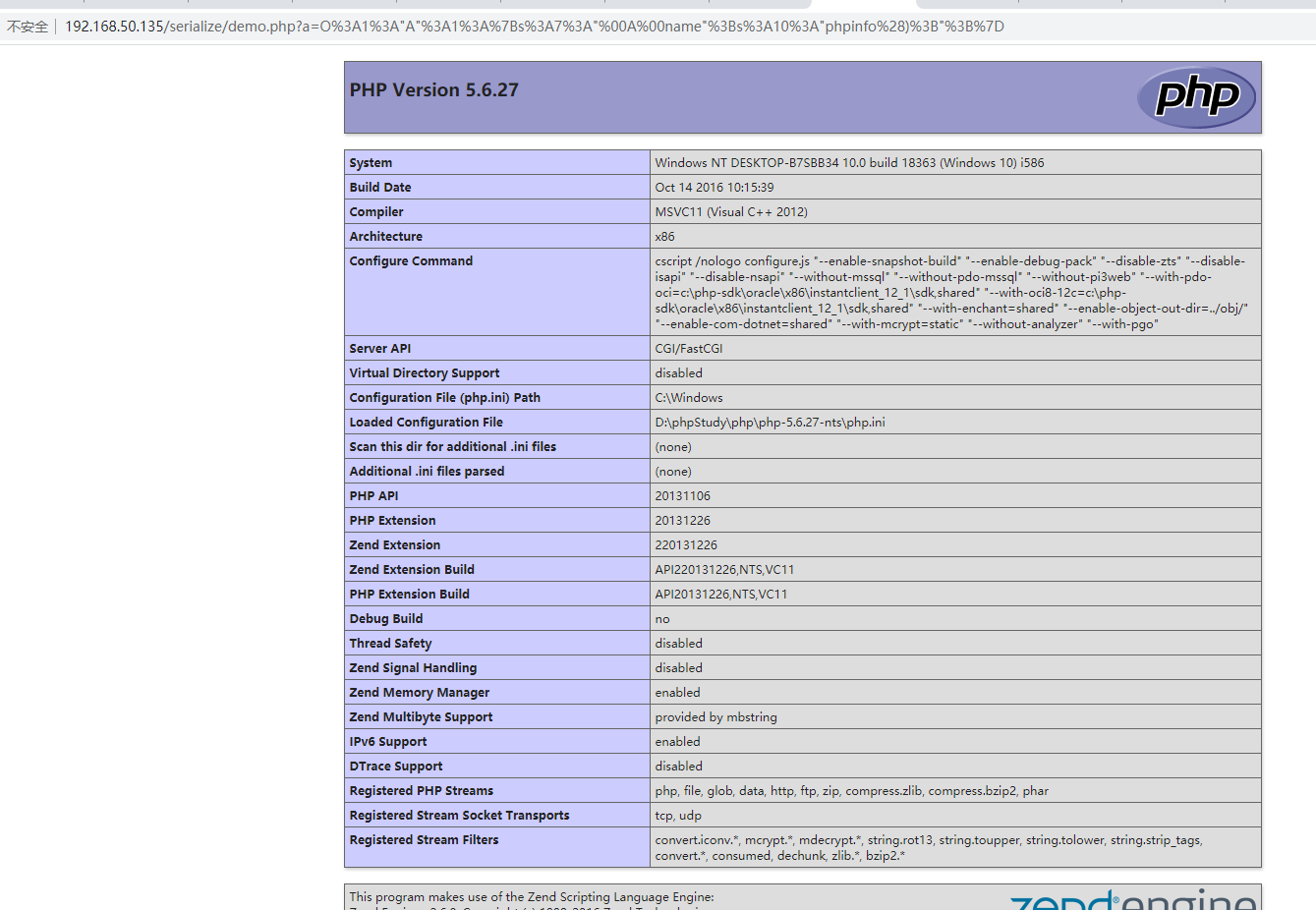Click 'provided by mbstring' value
The height and width of the screenshot is (910, 1316).
(x=716, y=717)
